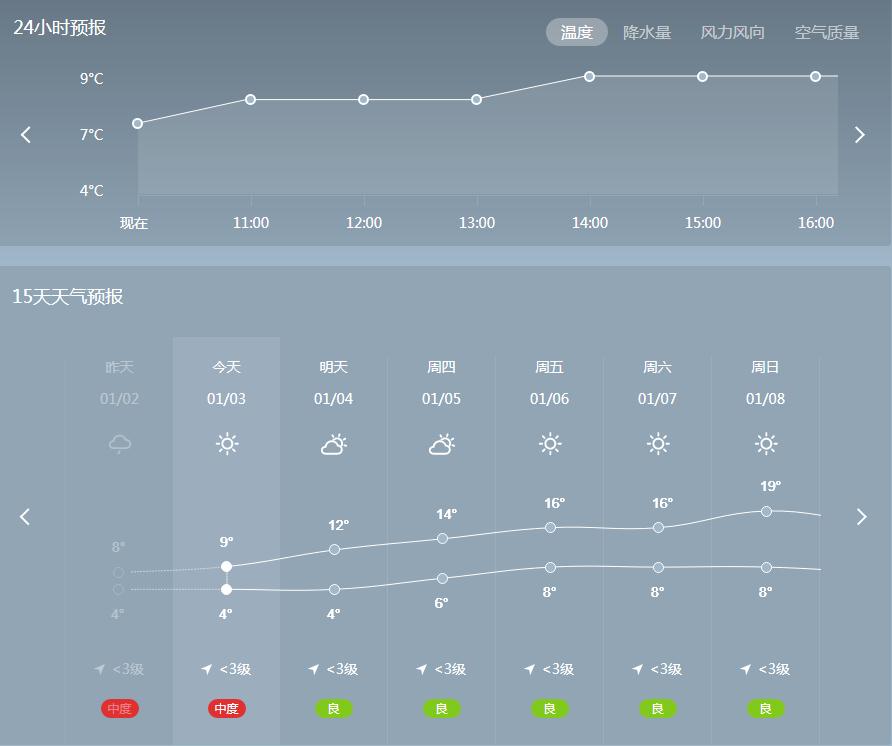
Task: Click the sunny icon for 今天
Action: 227,444
